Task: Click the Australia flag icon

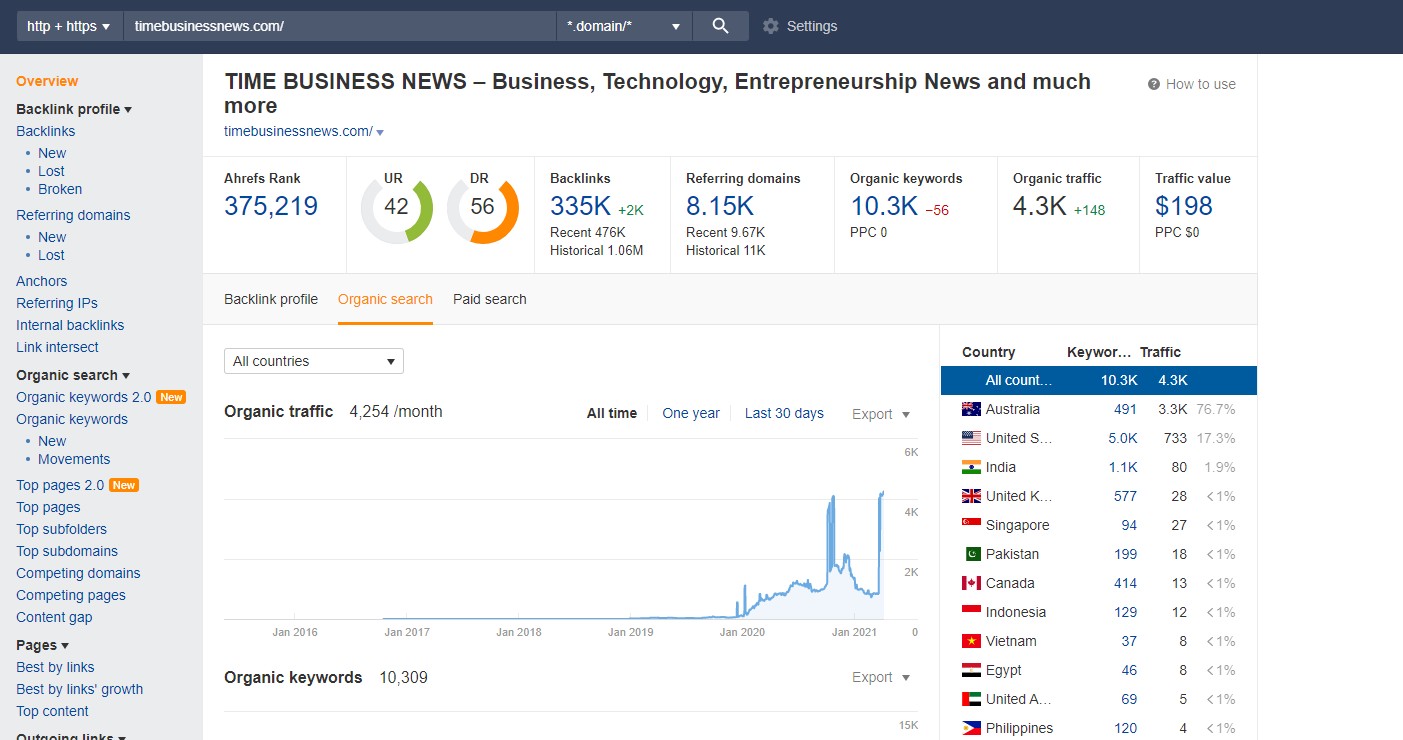Action: (x=971, y=408)
